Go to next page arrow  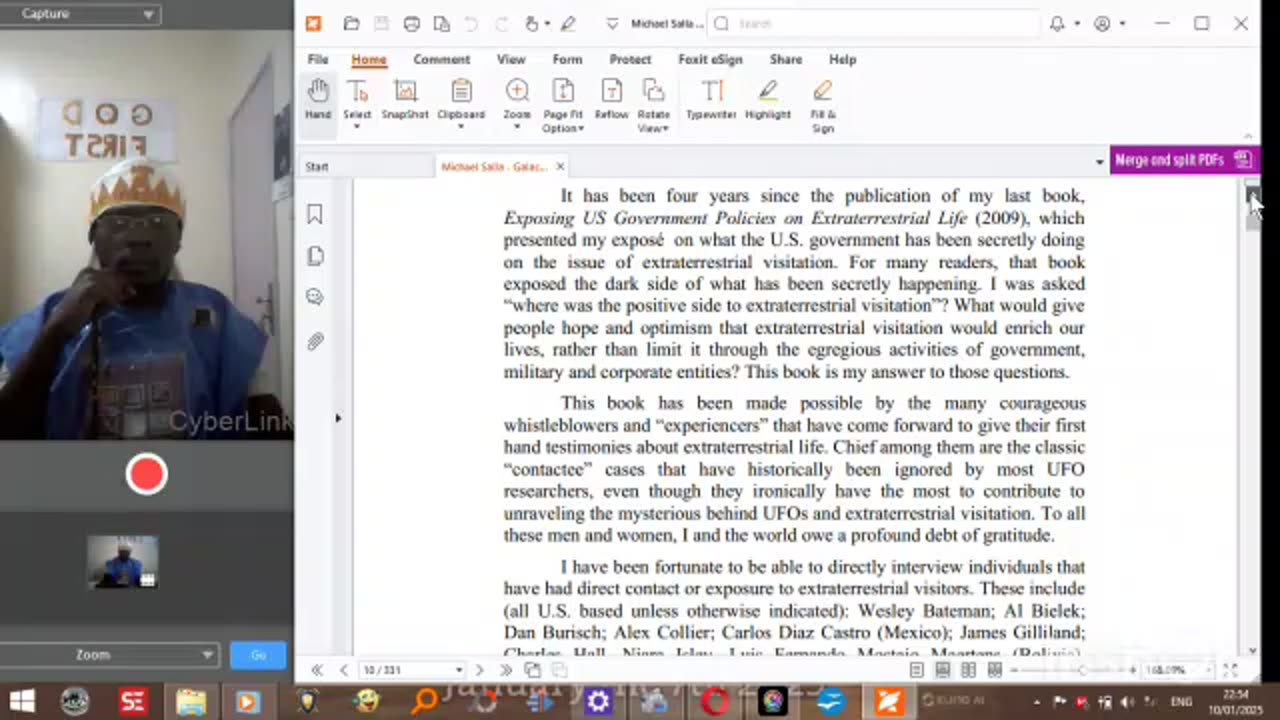[479, 670]
